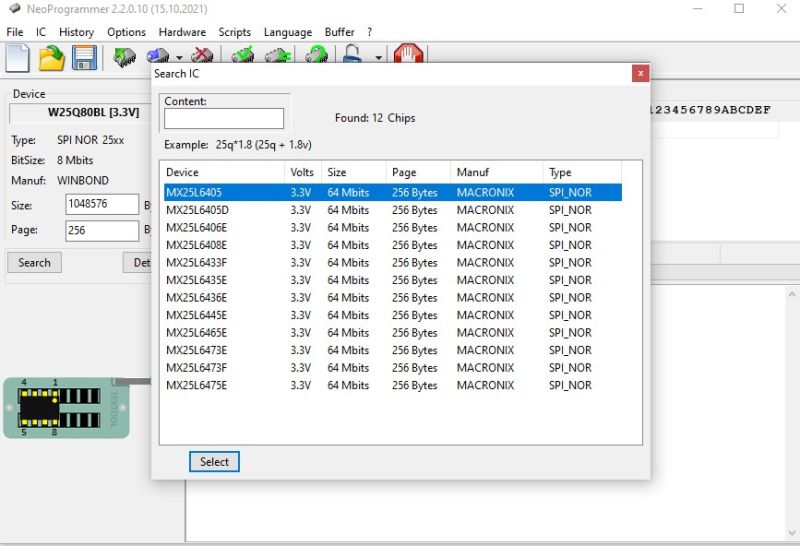Open a file with the folder icon
Image resolution: width=800 pixels, height=546 pixels.
point(52,58)
